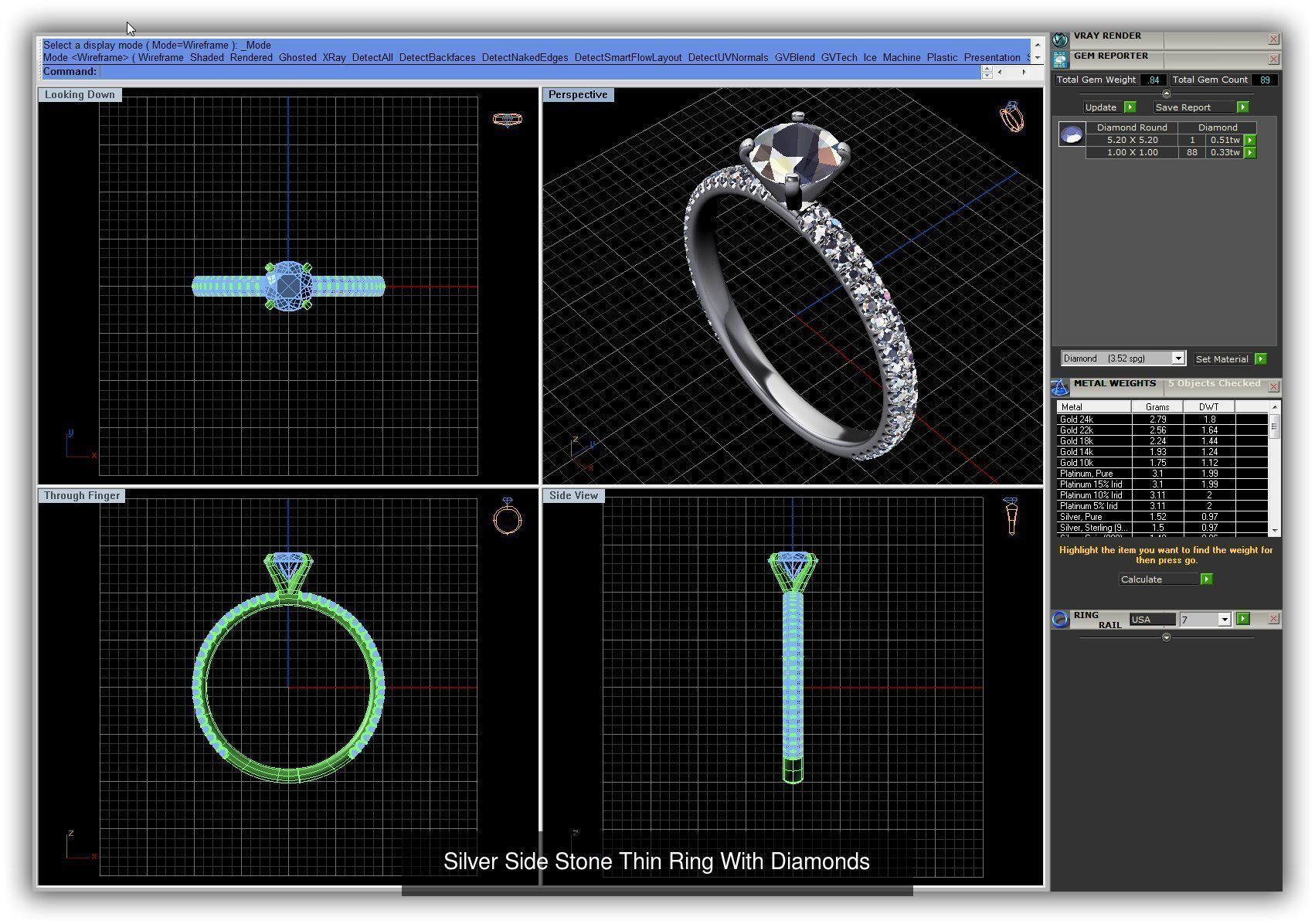Highlight the Silver, Sterling row
Screen dimensions: 1315x924
point(1163,528)
